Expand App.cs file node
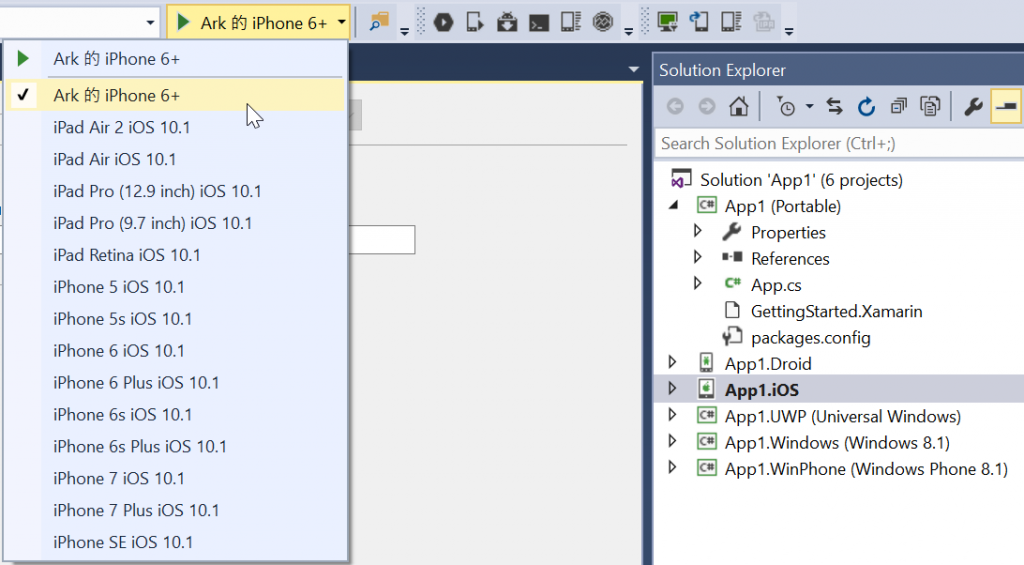This screenshot has width=1024, height=565. 697,283
